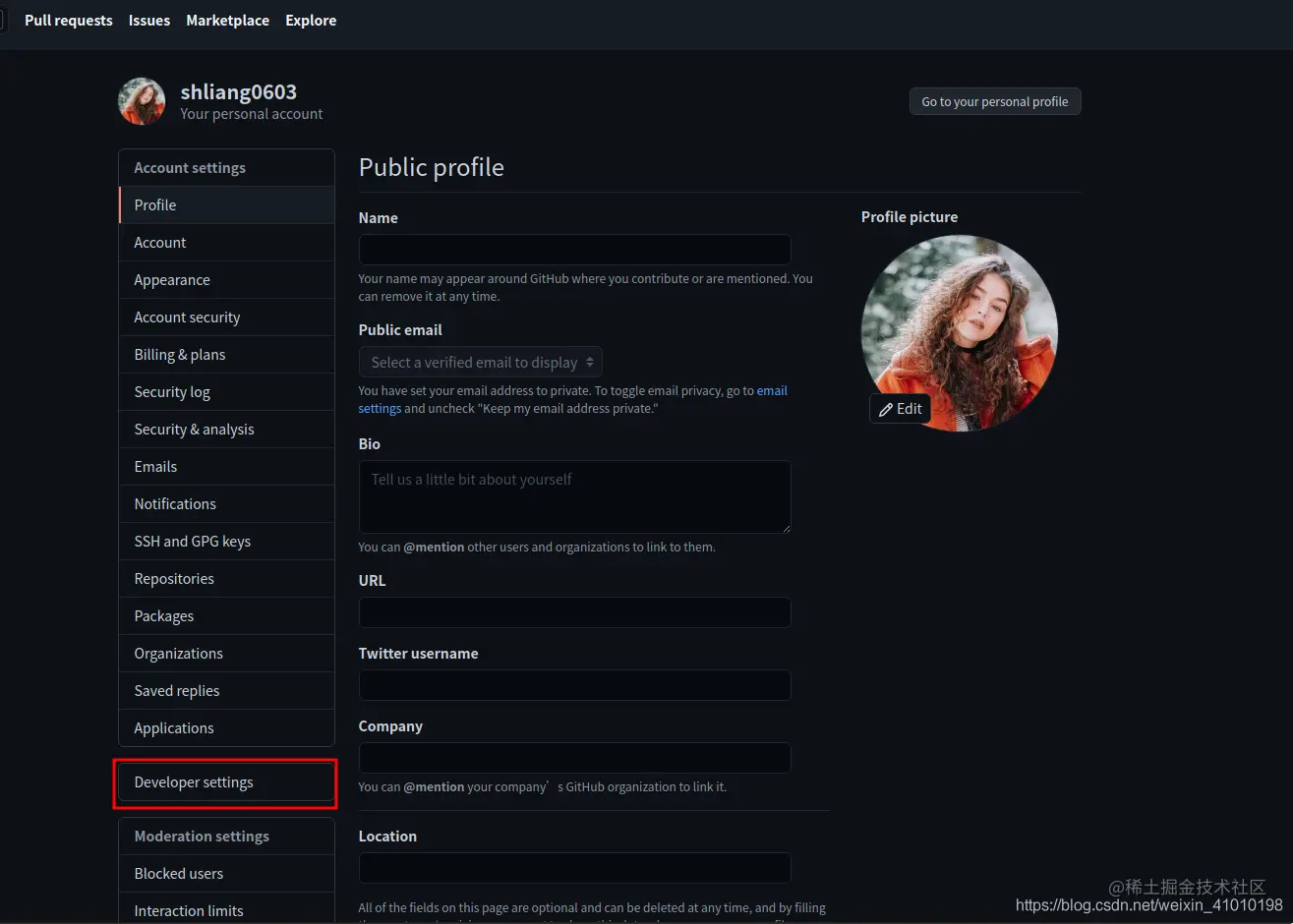The width and height of the screenshot is (1293, 924).
Task: Open Billing & plans settings
Action: pyautogui.click(x=226, y=354)
